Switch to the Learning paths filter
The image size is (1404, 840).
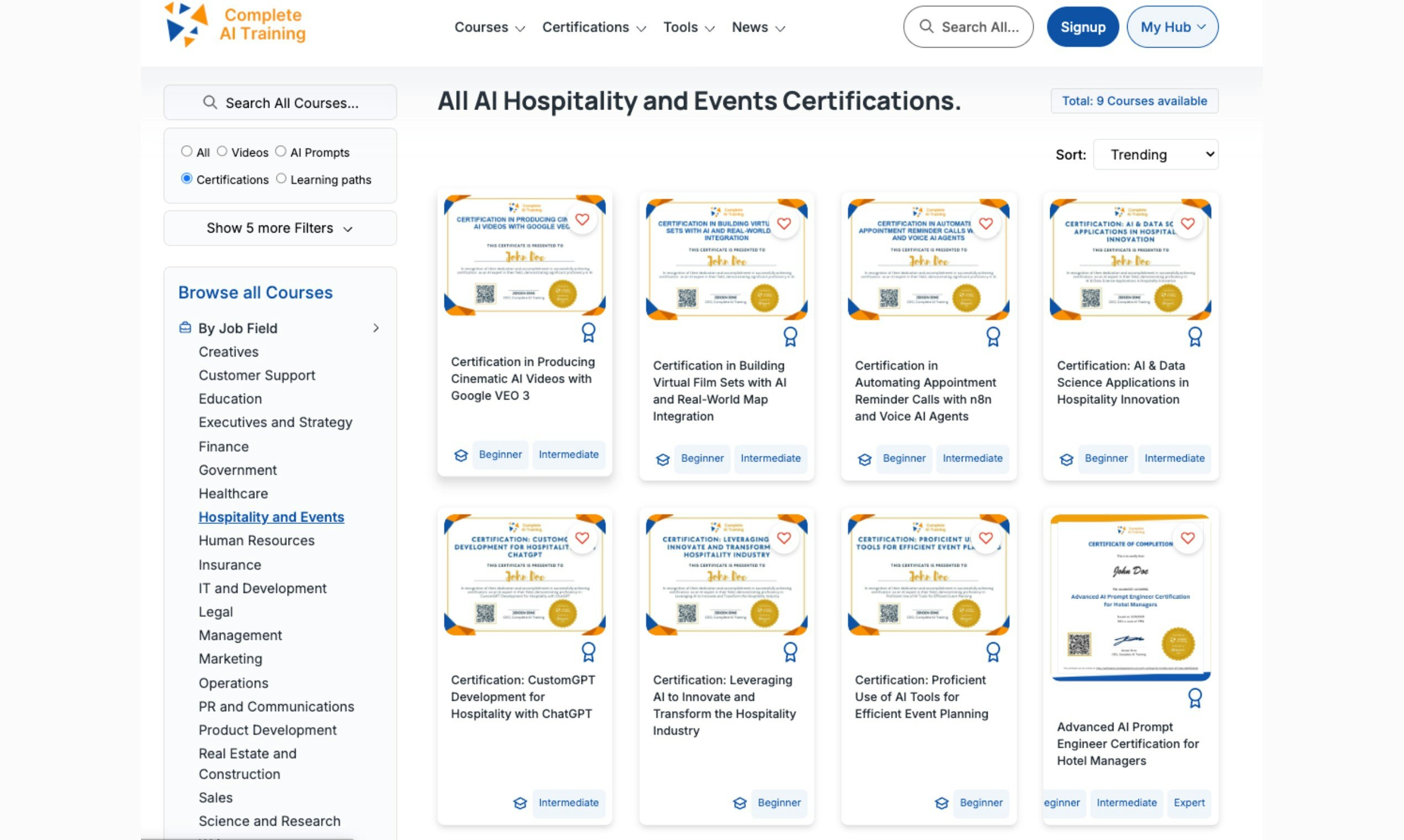tap(281, 179)
